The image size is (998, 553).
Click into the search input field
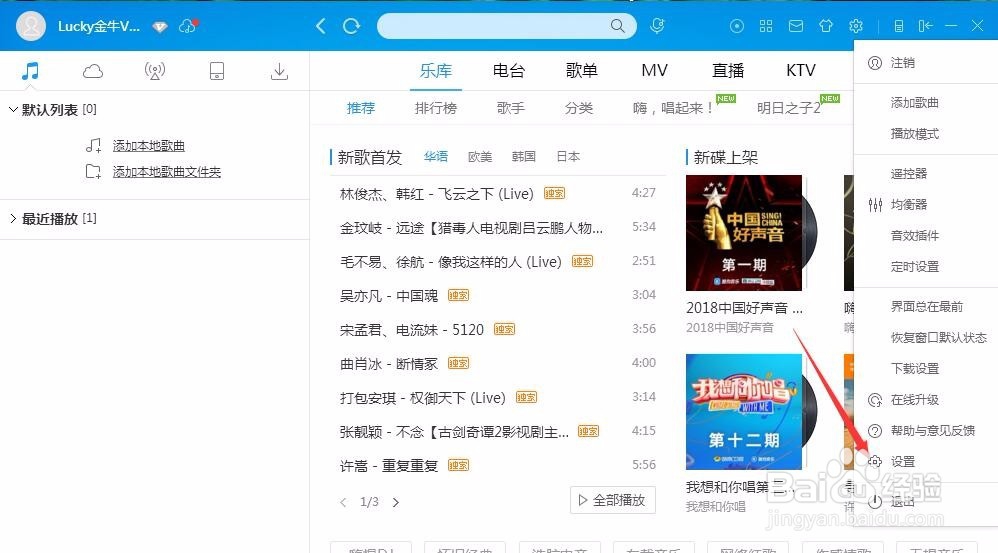(493, 26)
